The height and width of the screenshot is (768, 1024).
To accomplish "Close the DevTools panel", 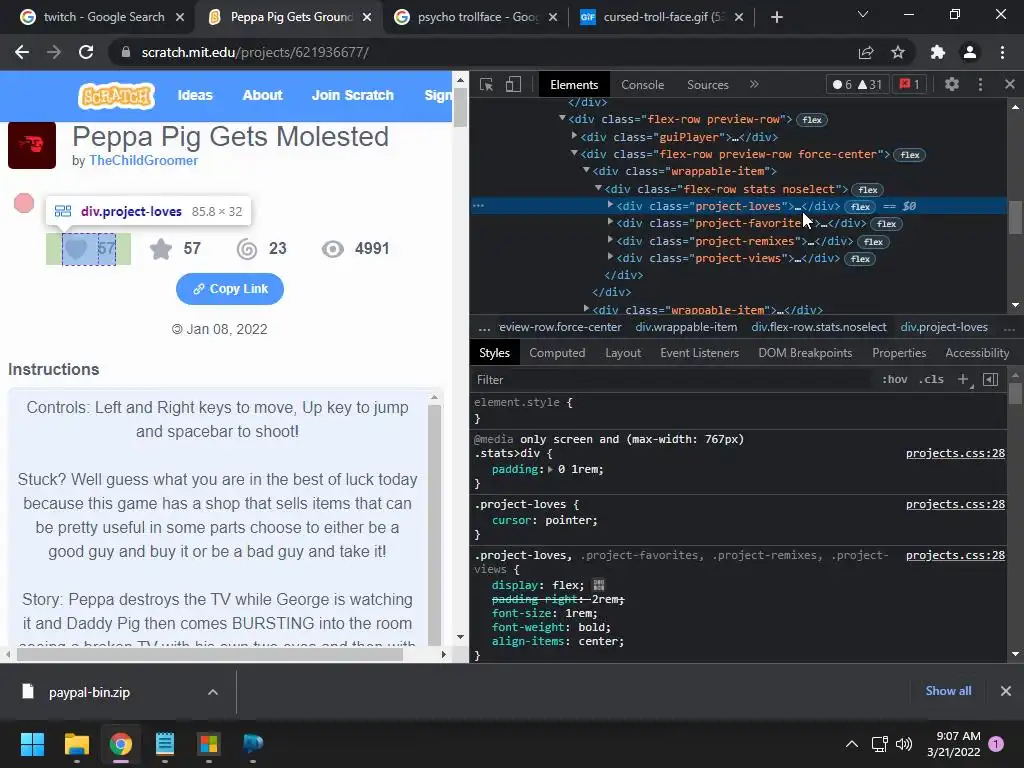I will (x=1010, y=84).
